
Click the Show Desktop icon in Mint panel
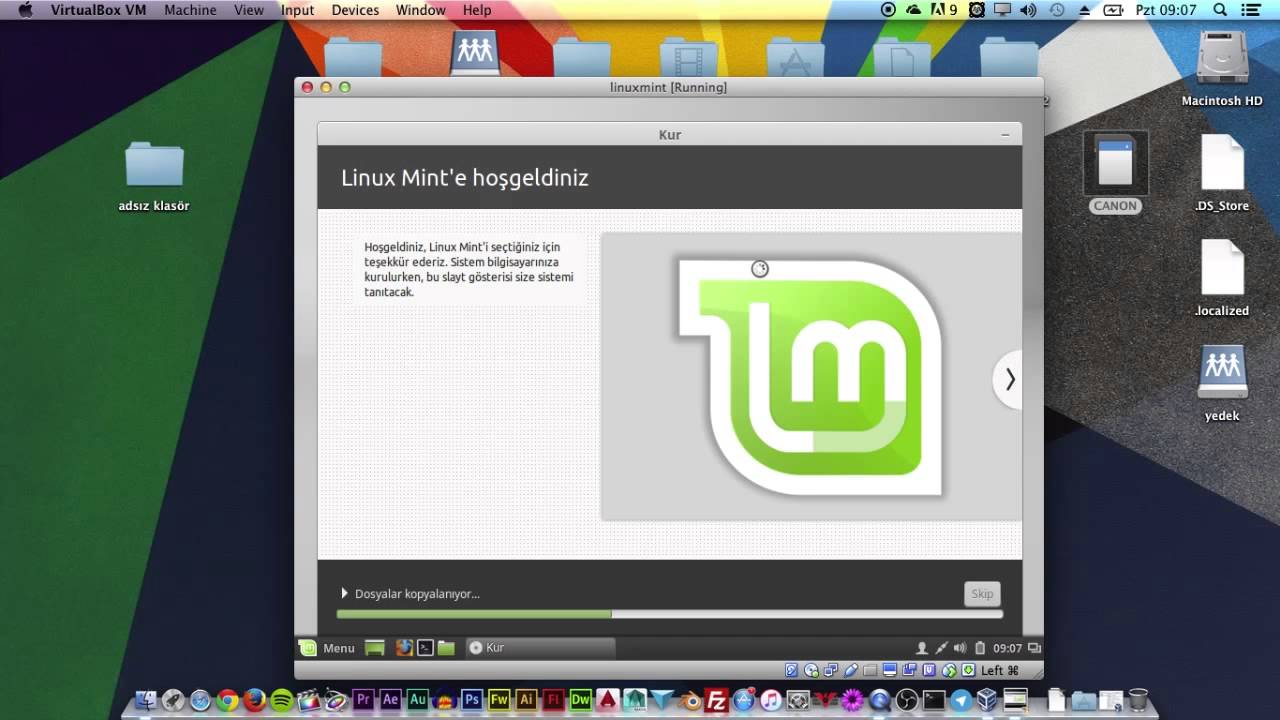(375, 648)
